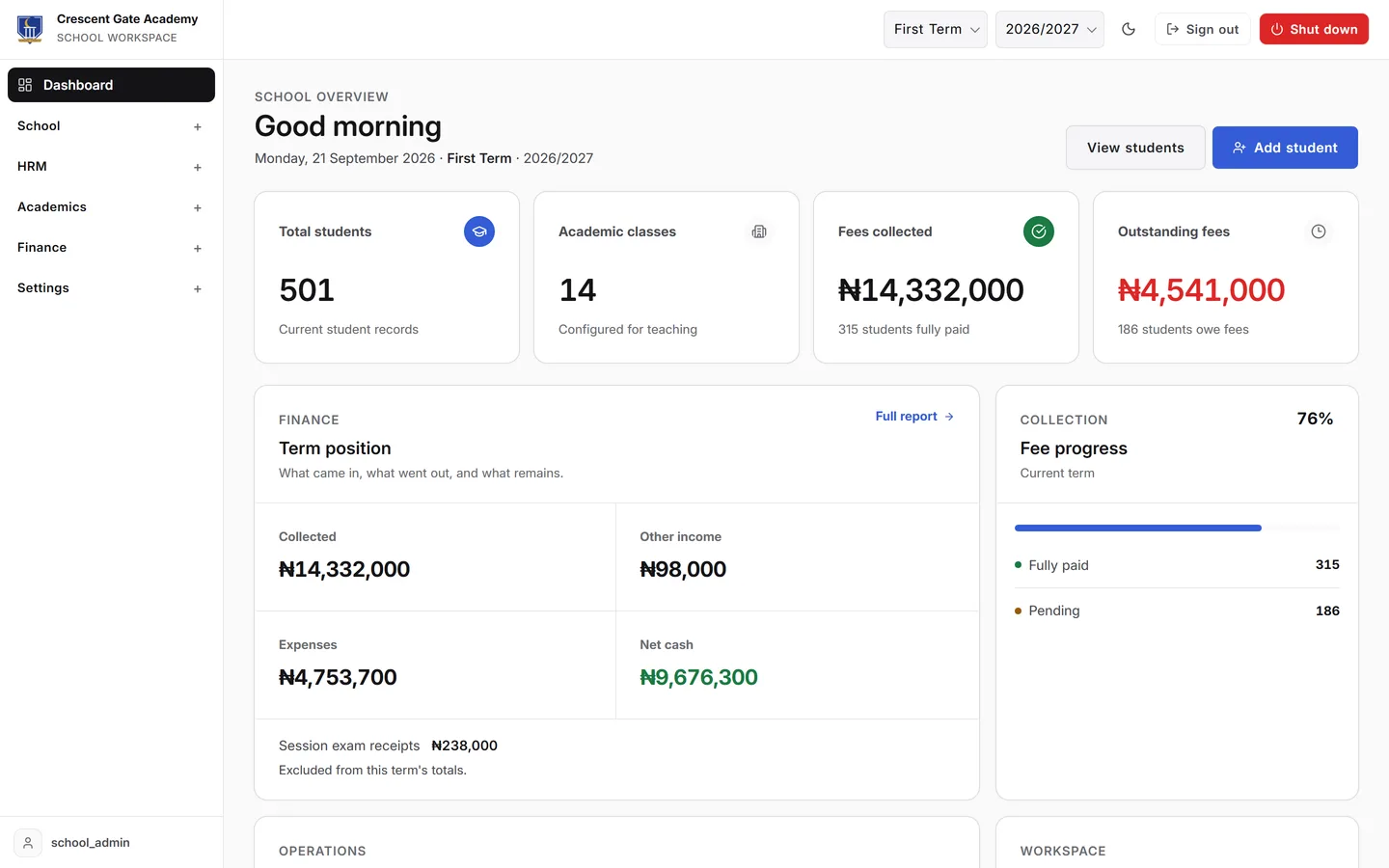The image size is (1389, 868).
Task: Select HRM in the sidebar
Action: [111, 166]
